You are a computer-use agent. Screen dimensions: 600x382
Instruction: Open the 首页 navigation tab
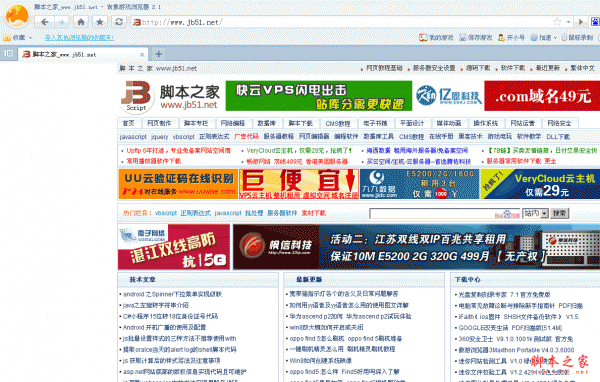tap(128, 123)
